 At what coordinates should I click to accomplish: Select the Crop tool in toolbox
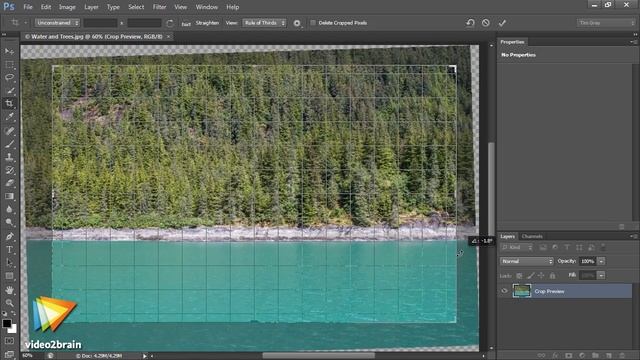point(9,103)
